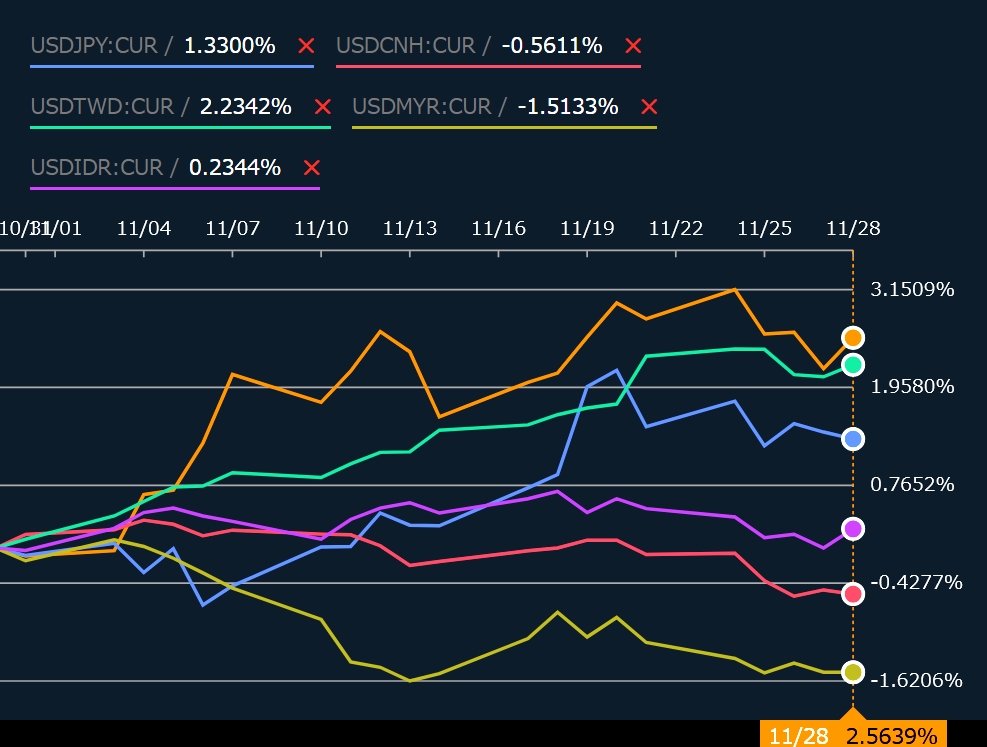Click the blue USDJPY endpoint dot
This screenshot has height=747, width=987.
pos(853,439)
